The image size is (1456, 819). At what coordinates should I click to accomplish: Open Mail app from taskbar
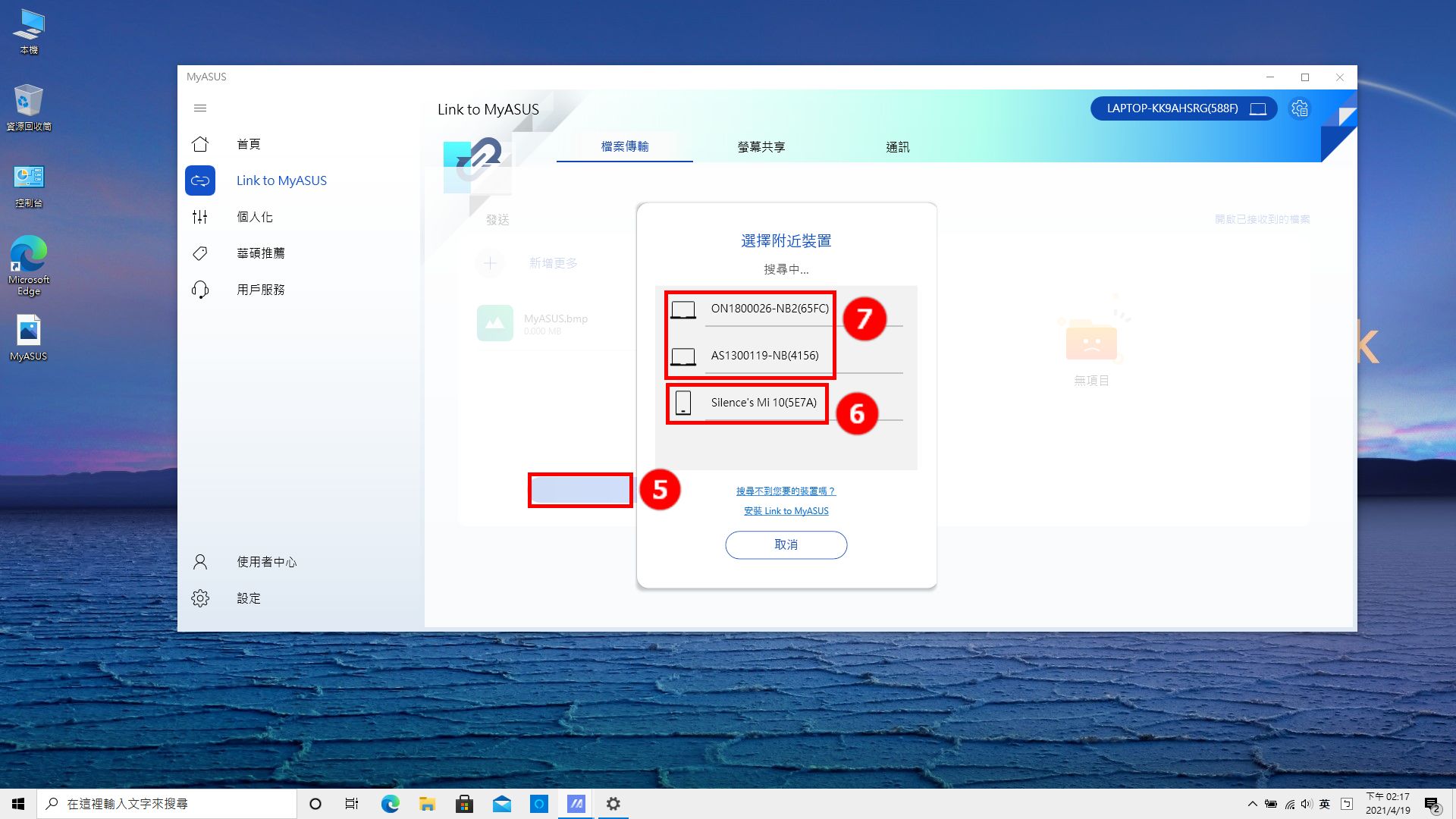coord(501,804)
